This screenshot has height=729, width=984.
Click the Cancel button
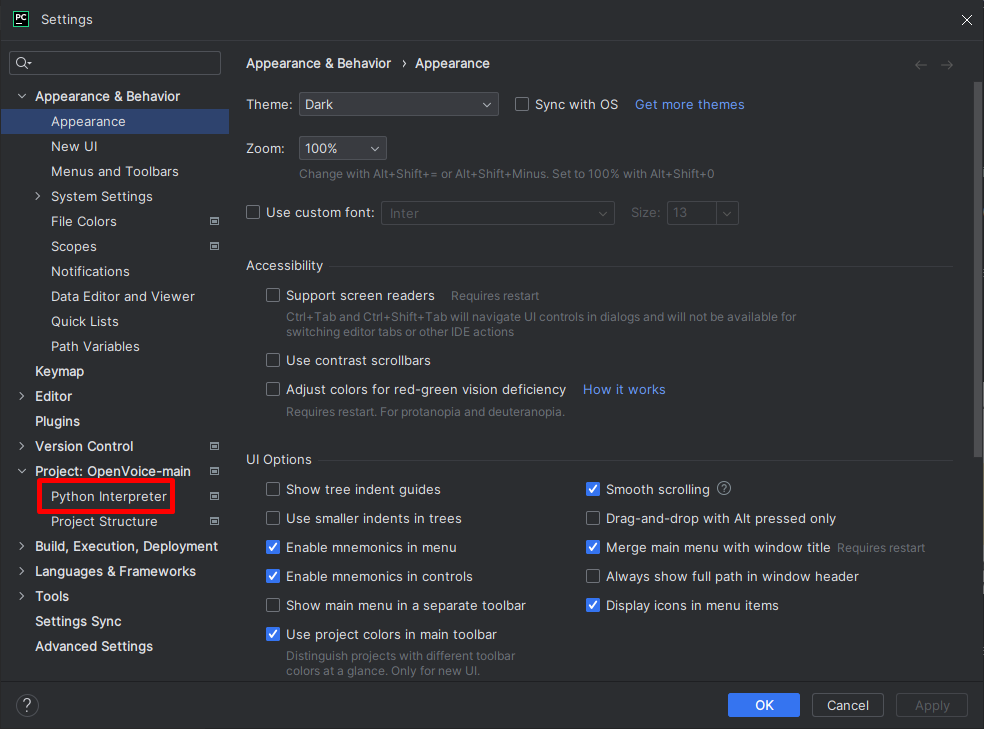point(847,705)
